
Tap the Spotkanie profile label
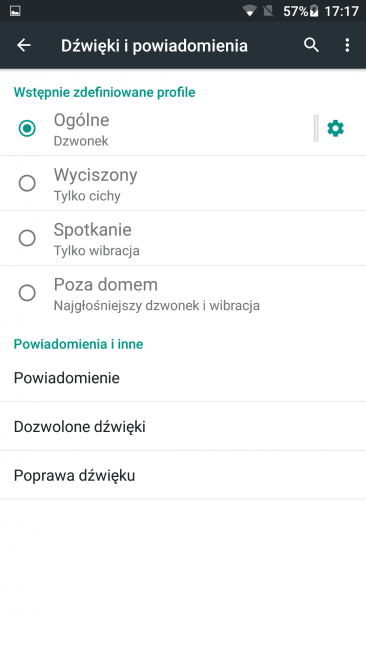click(x=92, y=230)
